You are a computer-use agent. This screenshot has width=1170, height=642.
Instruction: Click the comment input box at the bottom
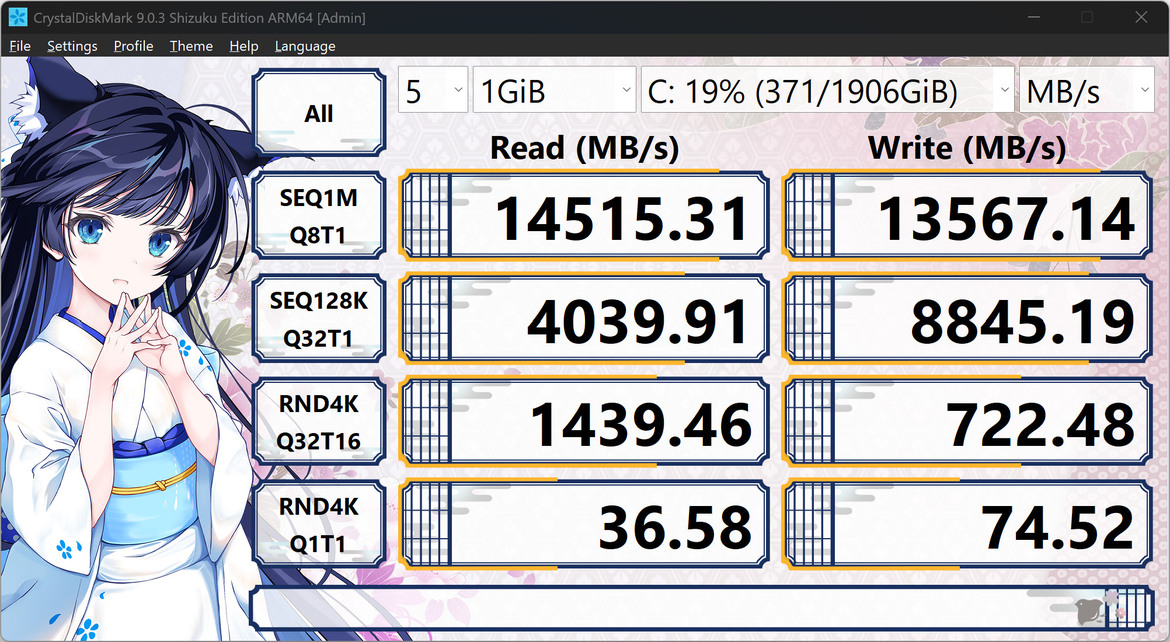pos(701,608)
